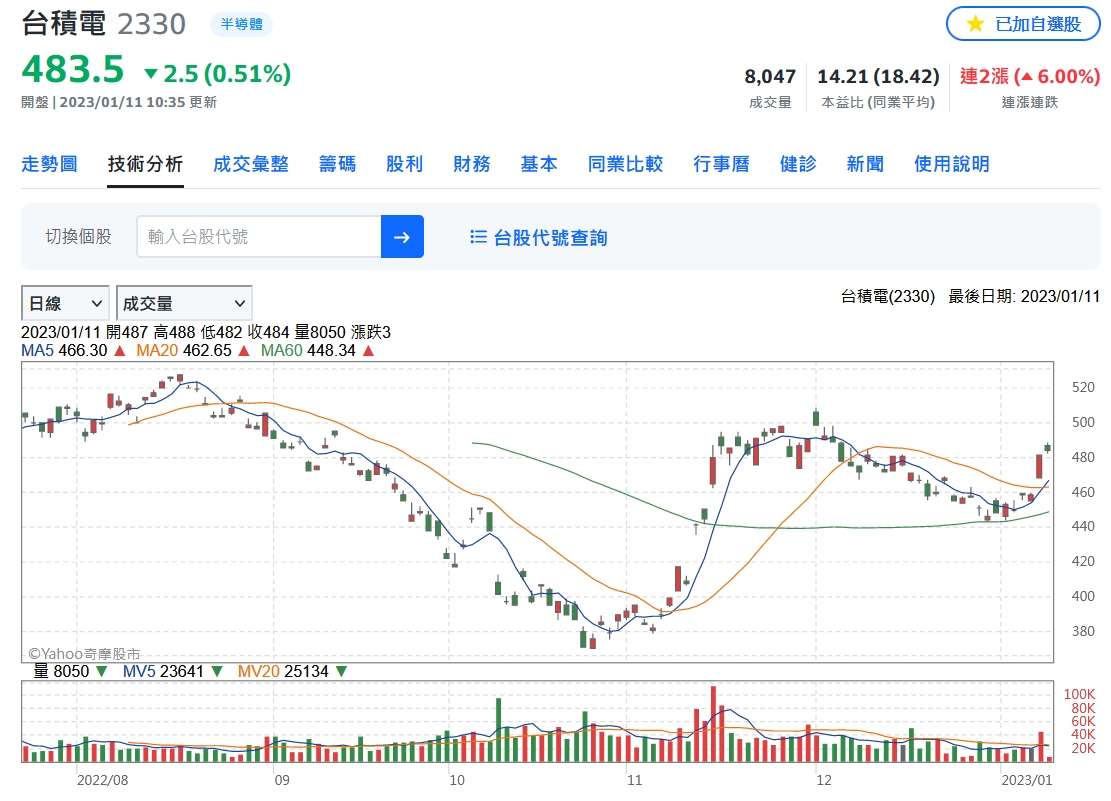Click the 10 month axis label

click(457, 780)
